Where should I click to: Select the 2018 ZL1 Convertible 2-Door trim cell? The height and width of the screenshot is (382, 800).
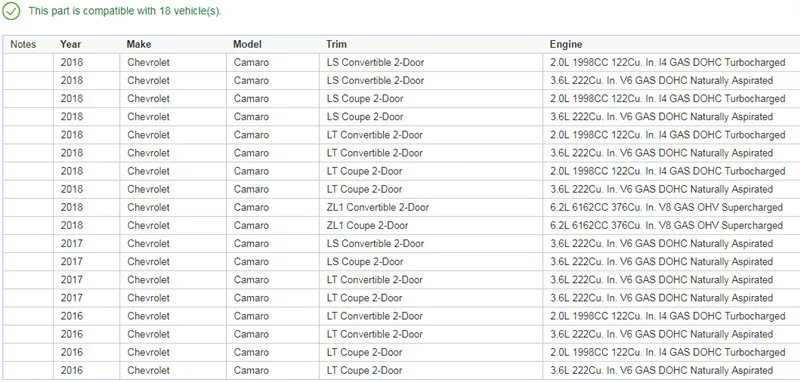pyautogui.click(x=431, y=208)
